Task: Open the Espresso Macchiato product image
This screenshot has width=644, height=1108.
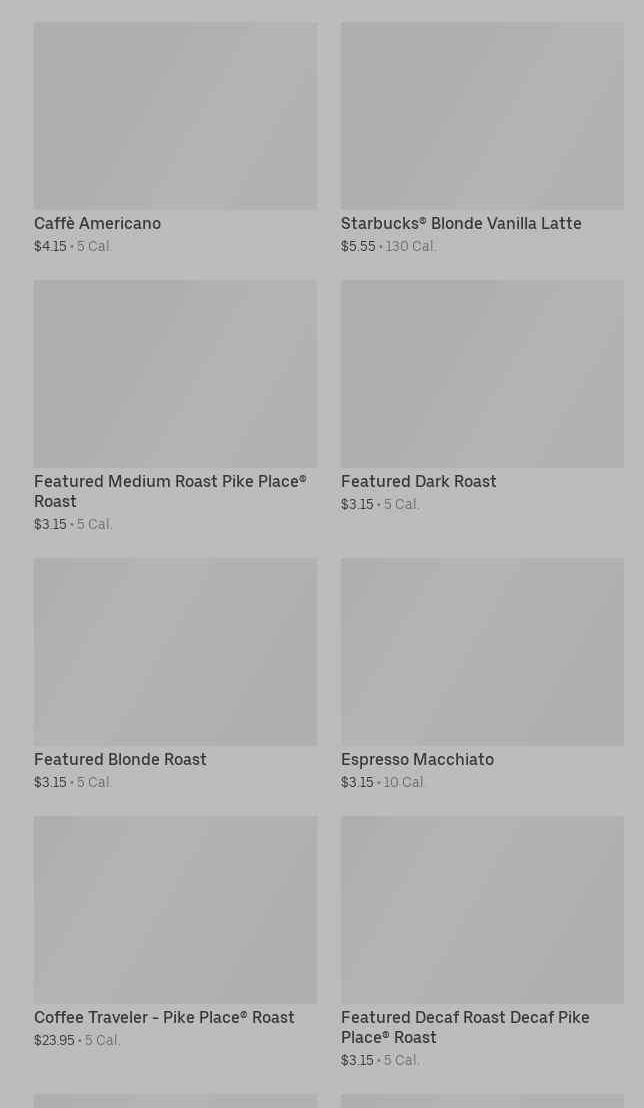Action: (x=482, y=652)
